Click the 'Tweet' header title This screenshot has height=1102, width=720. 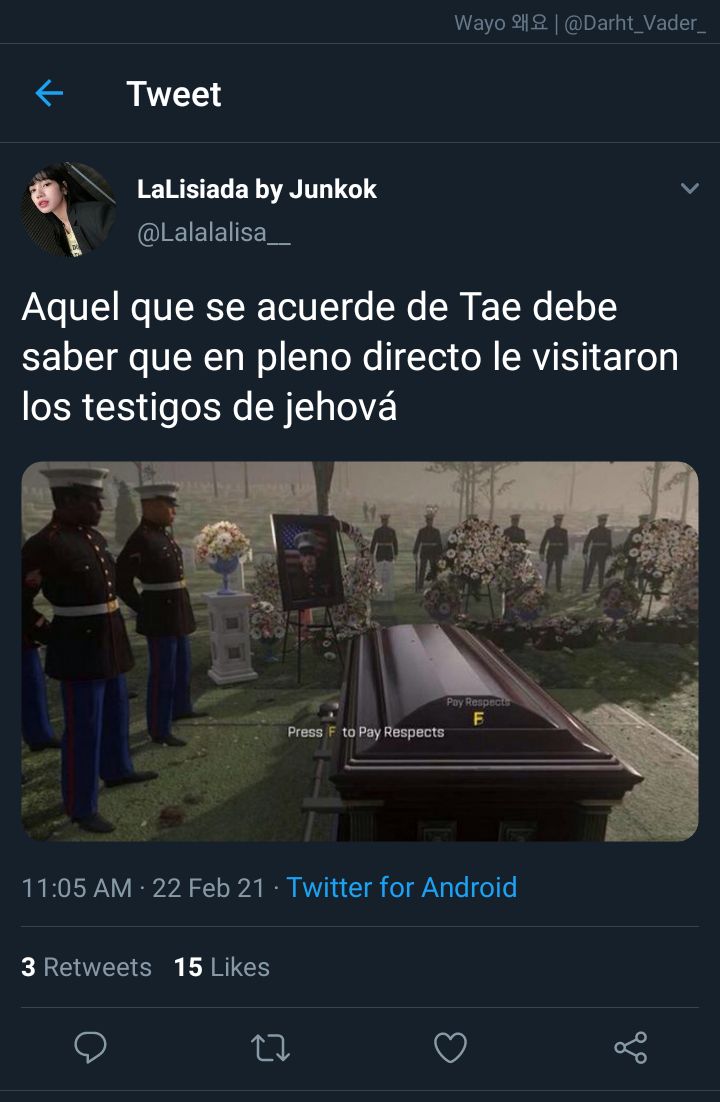coord(174,93)
